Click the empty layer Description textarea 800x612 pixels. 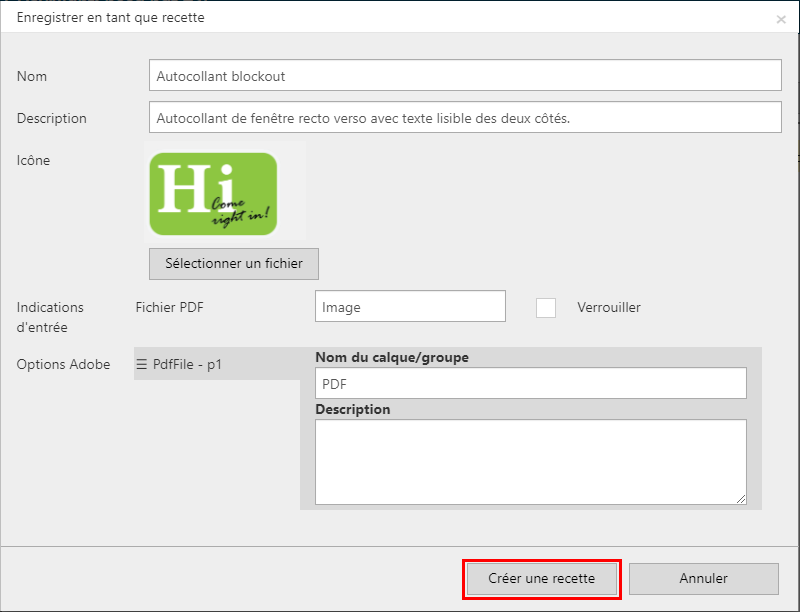pos(531,462)
